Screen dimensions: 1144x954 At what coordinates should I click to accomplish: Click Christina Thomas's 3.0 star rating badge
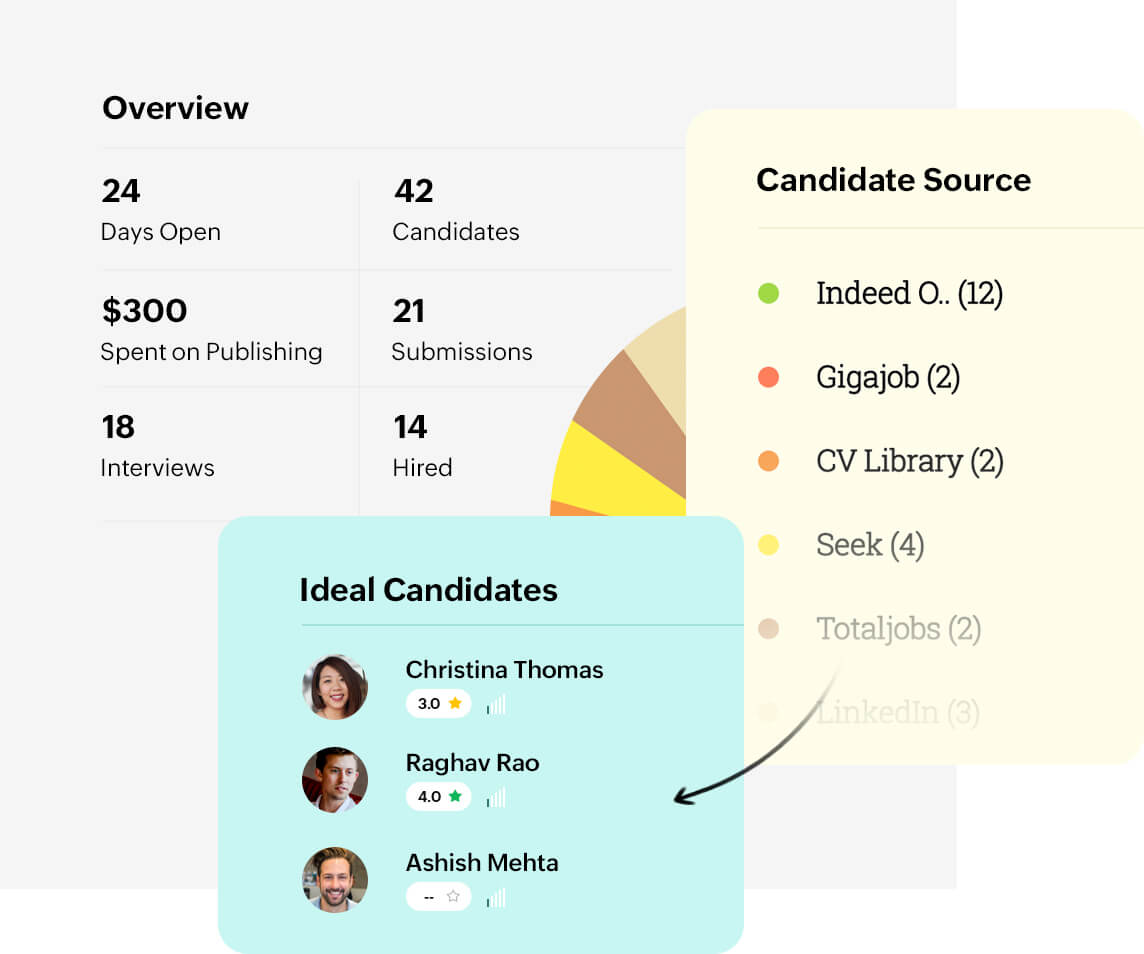pyautogui.click(x=438, y=704)
